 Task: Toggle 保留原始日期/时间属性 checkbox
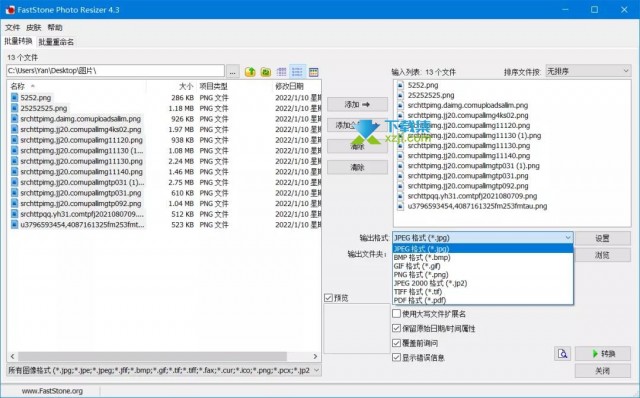click(x=396, y=328)
